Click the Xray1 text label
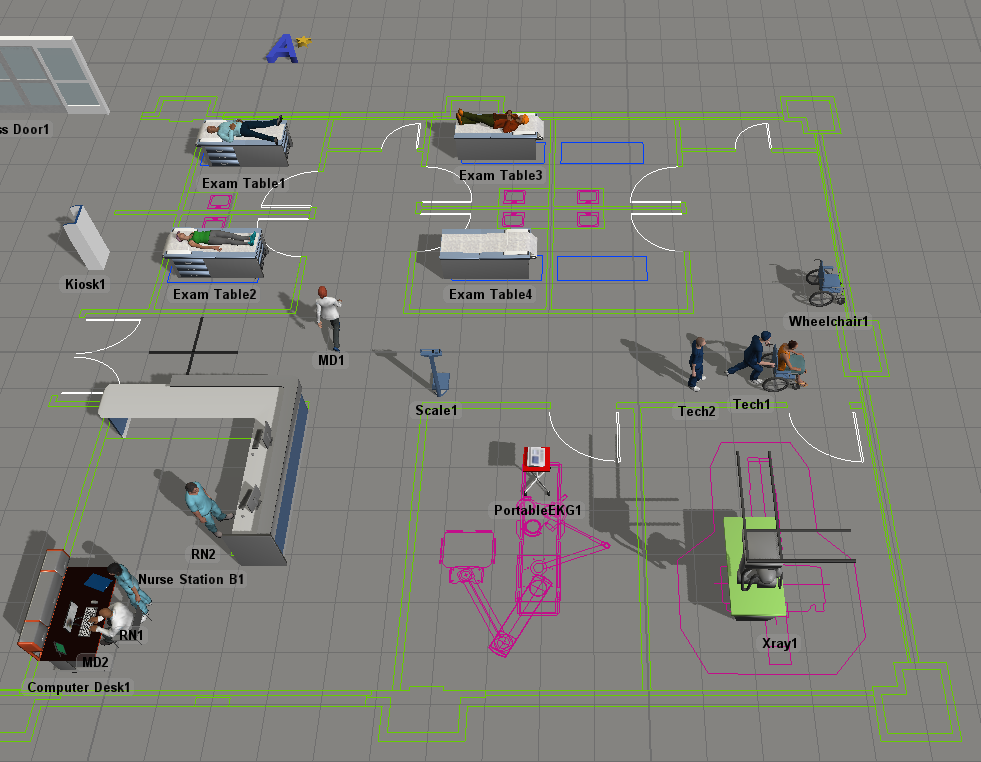981x762 pixels. [x=780, y=643]
